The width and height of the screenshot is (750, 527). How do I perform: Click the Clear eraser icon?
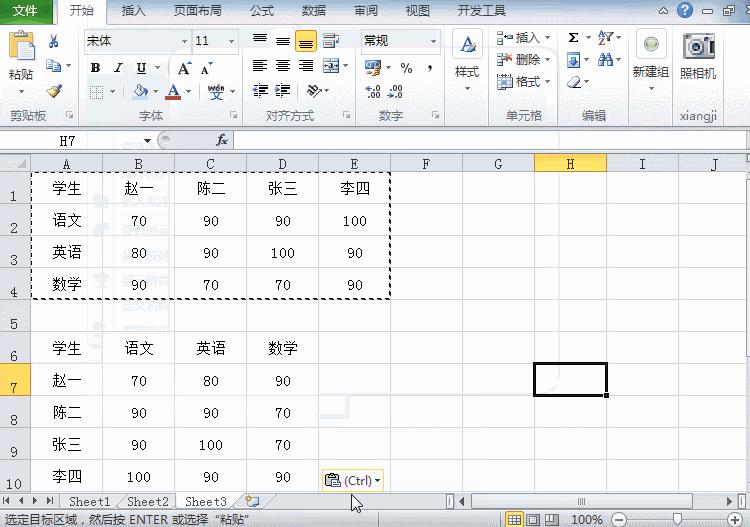[574, 82]
